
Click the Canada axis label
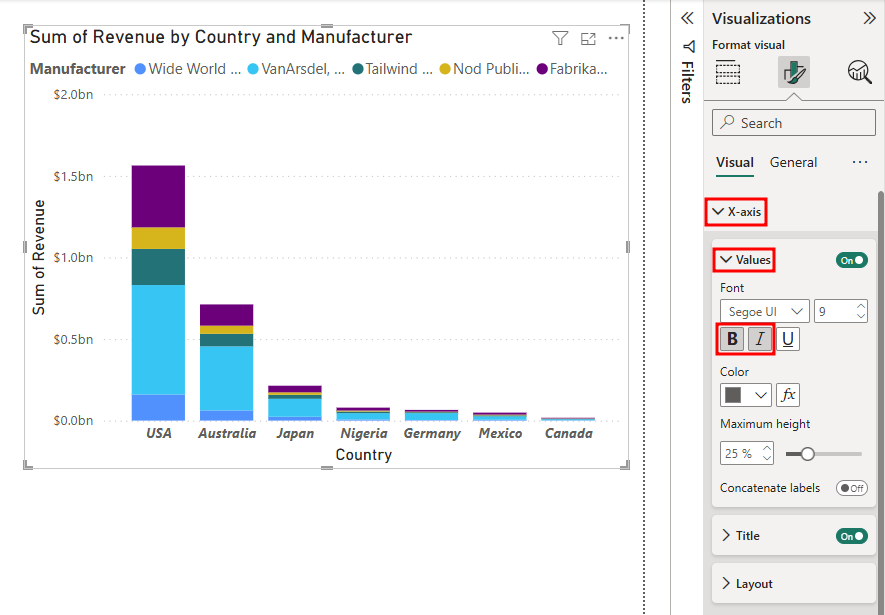click(569, 433)
